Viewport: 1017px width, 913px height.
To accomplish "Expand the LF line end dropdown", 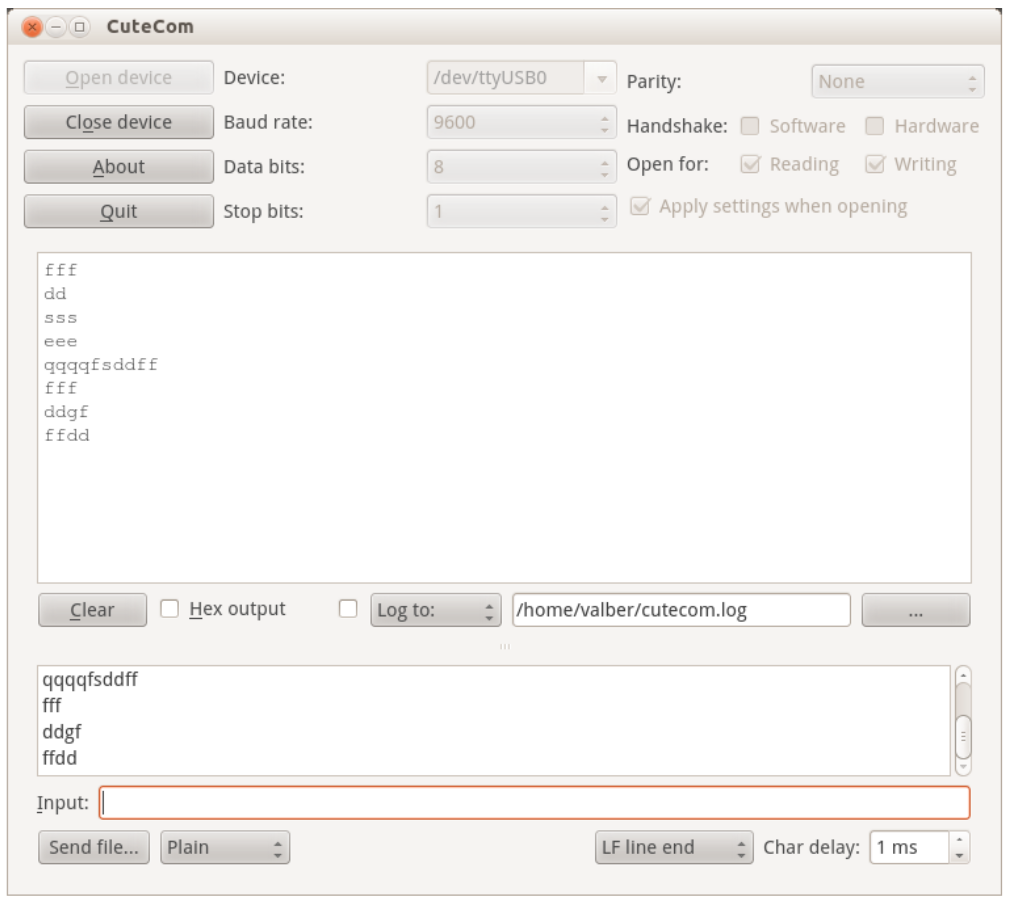I will click(x=673, y=847).
